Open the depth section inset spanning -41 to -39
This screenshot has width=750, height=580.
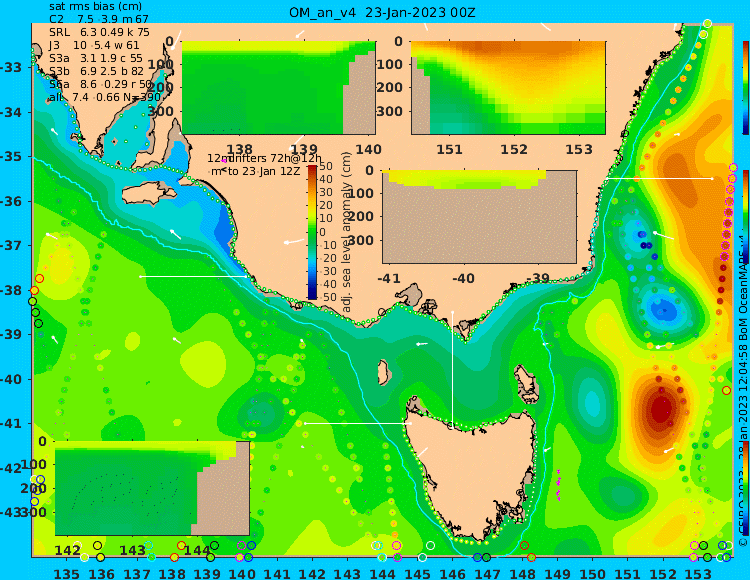(x=479, y=217)
